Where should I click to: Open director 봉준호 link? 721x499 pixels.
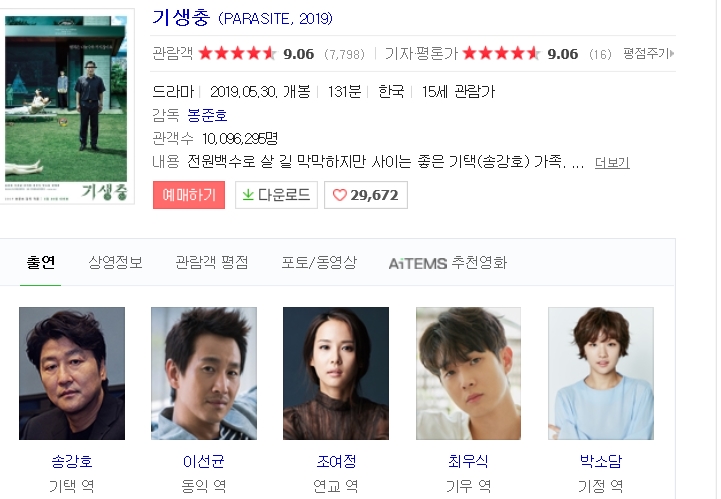pos(207,115)
